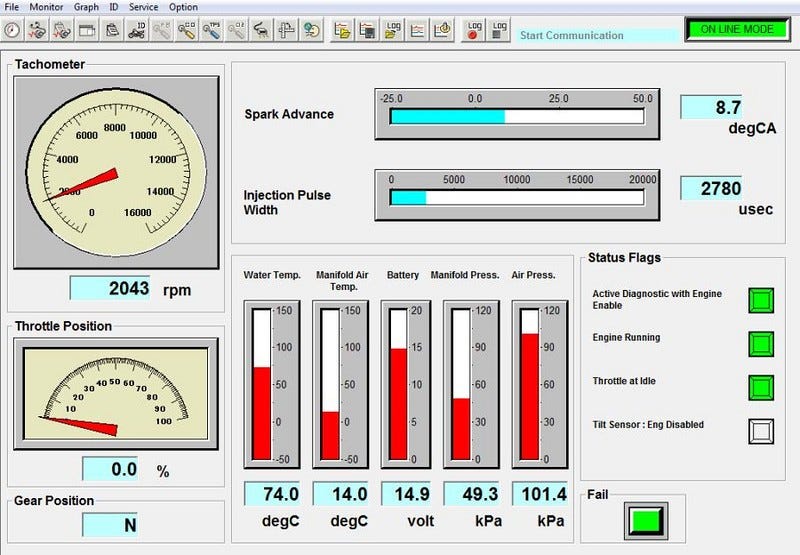Click the greyed F/I wrench icon
Screen dimensions: 800x555
point(162,30)
